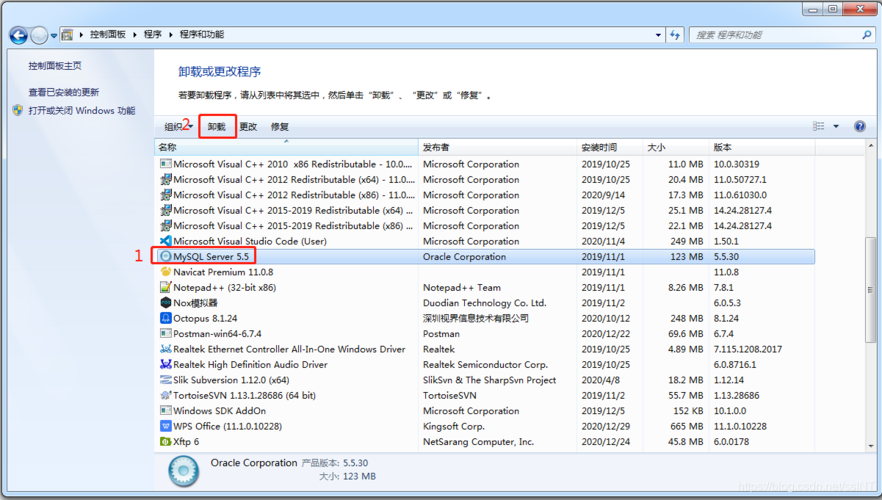The image size is (882, 500).
Task: Click version 5.5.30 in the MySQL row
Action: 726,256
